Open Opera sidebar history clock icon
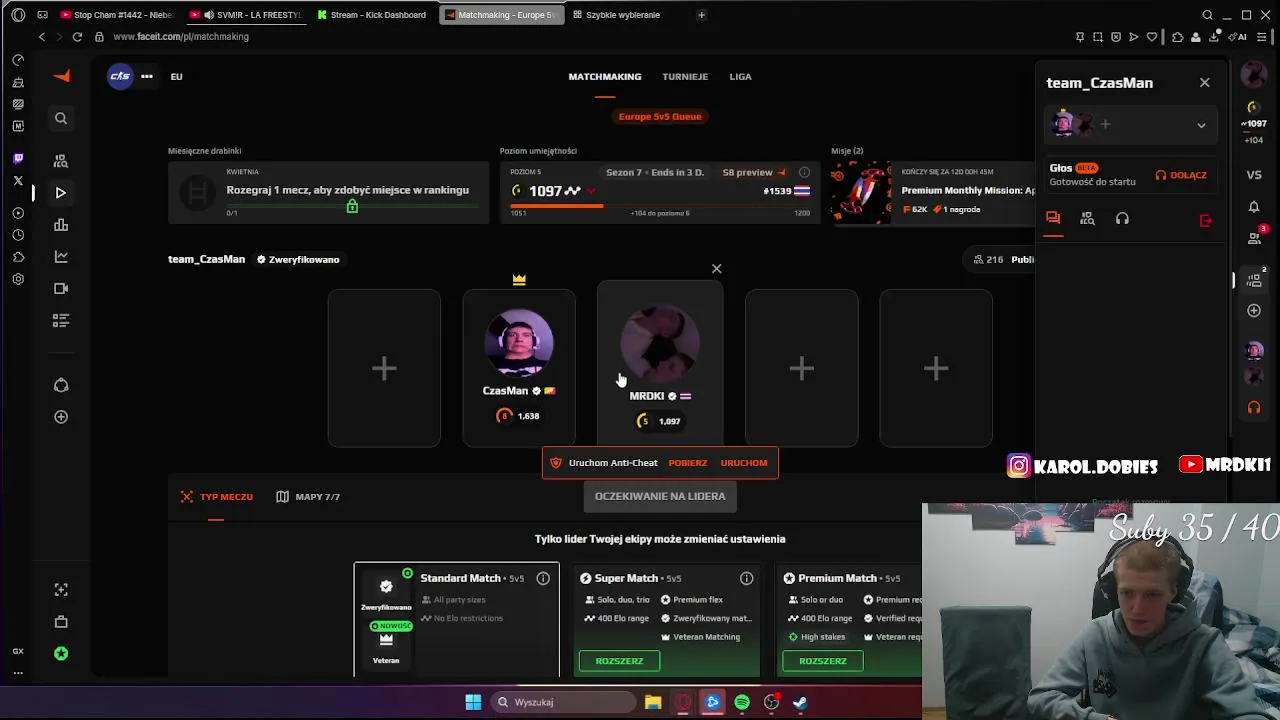The height and width of the screenshot is (720, 1280). [18, 235]
